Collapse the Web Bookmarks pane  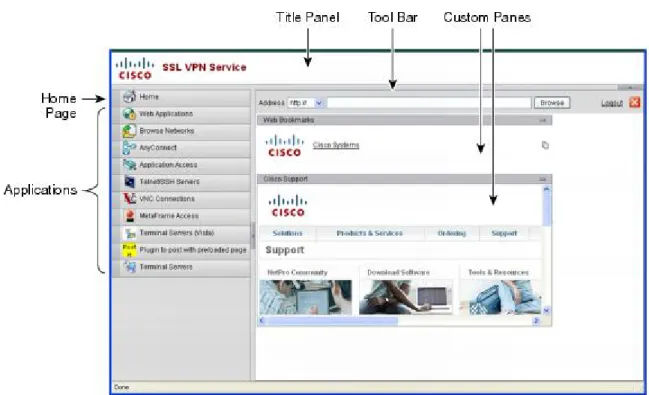click(542, 120)
